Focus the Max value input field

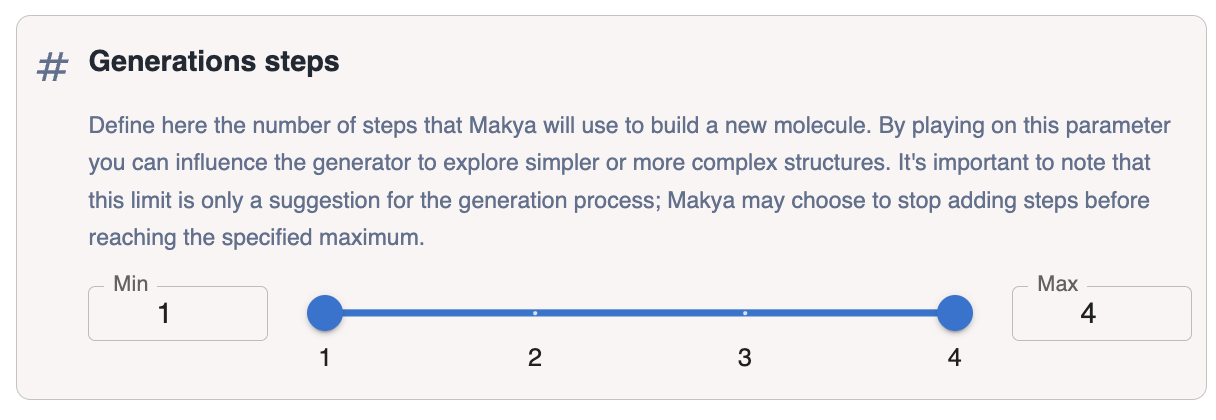coord(1102,314)
